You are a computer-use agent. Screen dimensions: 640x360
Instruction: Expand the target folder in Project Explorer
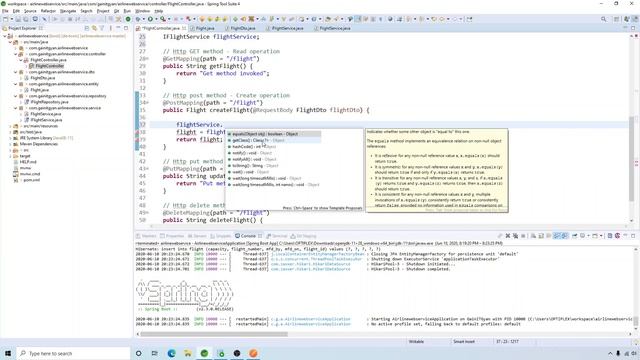pyautogui.click(x=10, y=156)
